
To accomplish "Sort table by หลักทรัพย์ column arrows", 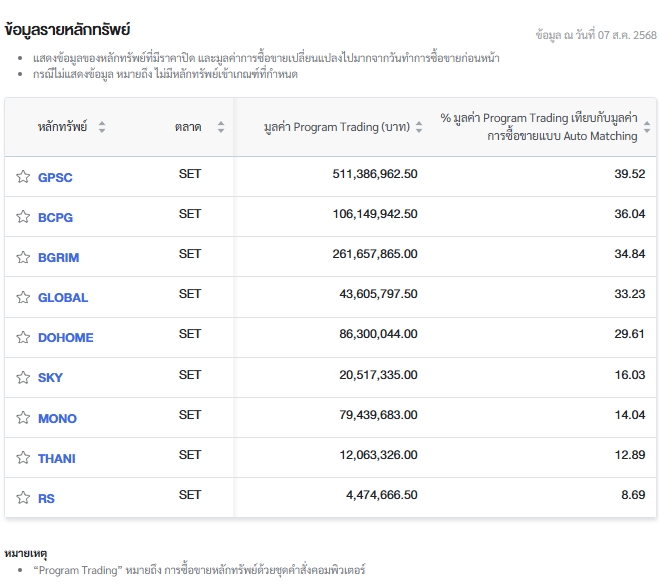I will (x=102, y=127).
